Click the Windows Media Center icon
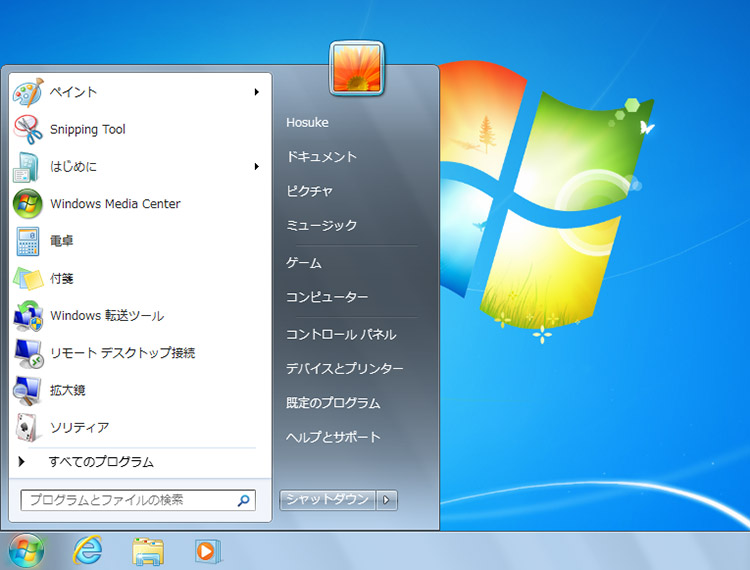 27,204
